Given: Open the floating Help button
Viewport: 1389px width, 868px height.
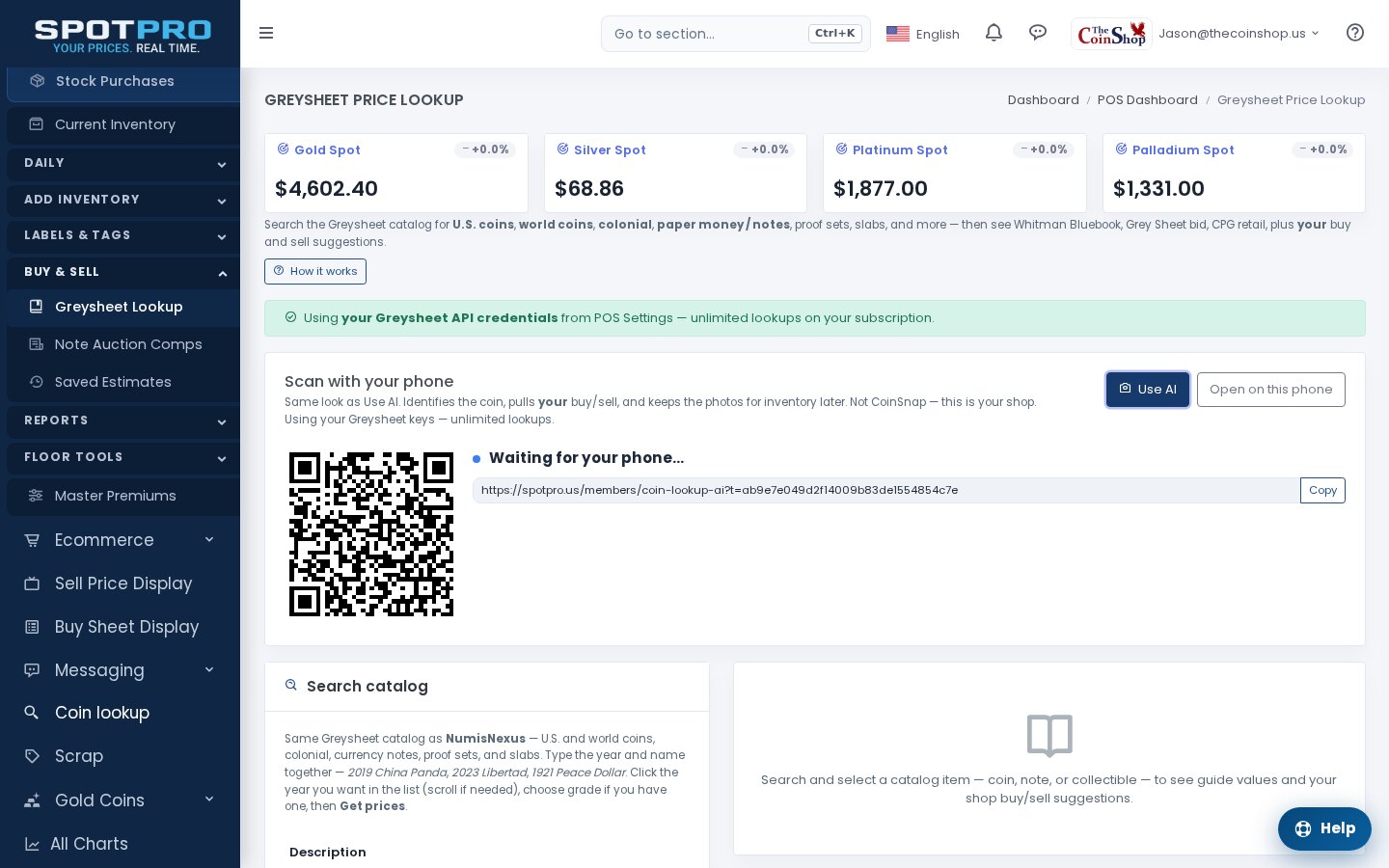Looking at the screenshot, I should [1324, 828].
